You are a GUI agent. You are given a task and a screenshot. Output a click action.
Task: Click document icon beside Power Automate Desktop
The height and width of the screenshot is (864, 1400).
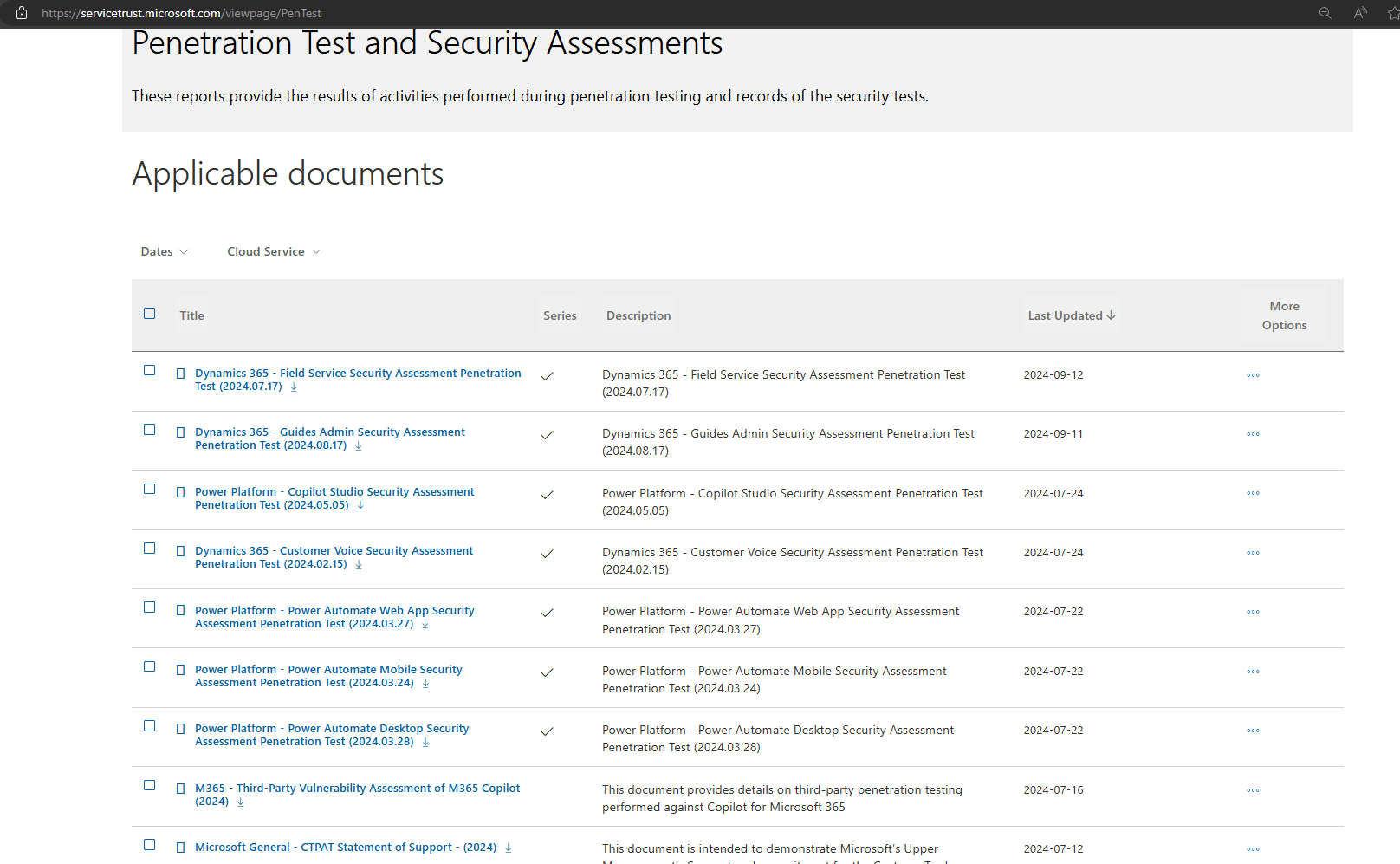[x=180, y=729]
